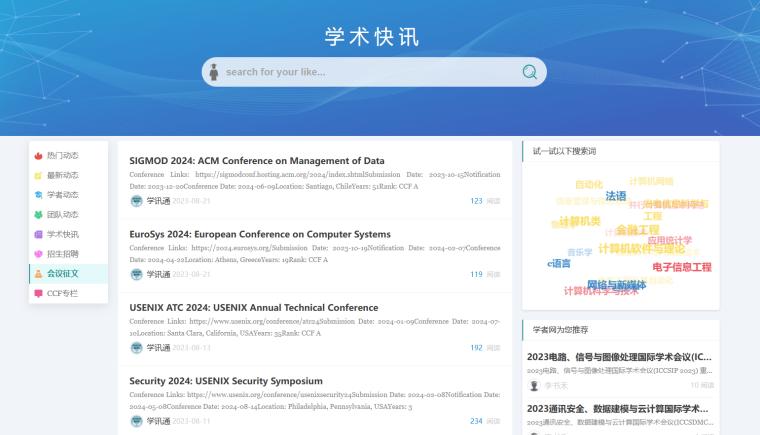
Task: Click the 学讯通 avatar under SIGMOD 2024 post
Action: [x=137, y=201]
